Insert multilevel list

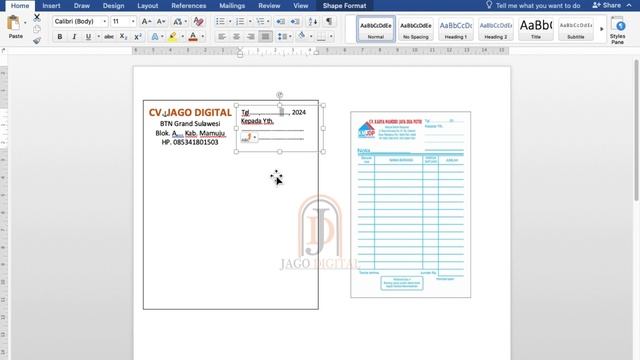coord(260,21)
